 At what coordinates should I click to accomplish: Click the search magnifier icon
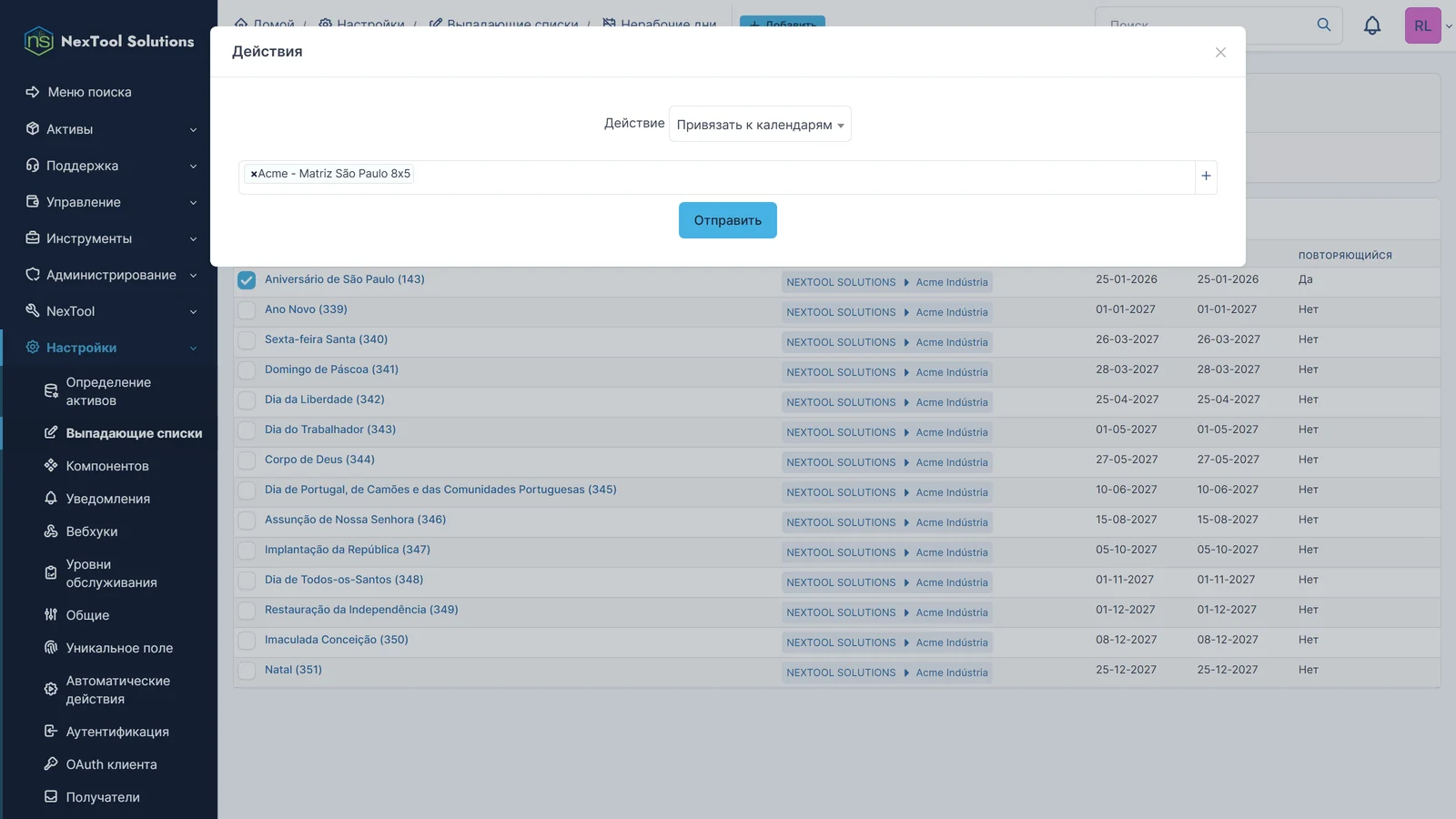tap(1324, 25)
